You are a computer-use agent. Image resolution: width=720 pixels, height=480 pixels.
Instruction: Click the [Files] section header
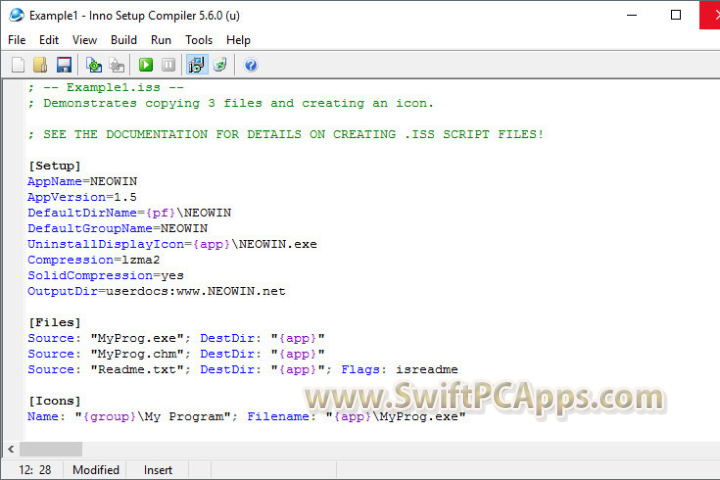54,322
